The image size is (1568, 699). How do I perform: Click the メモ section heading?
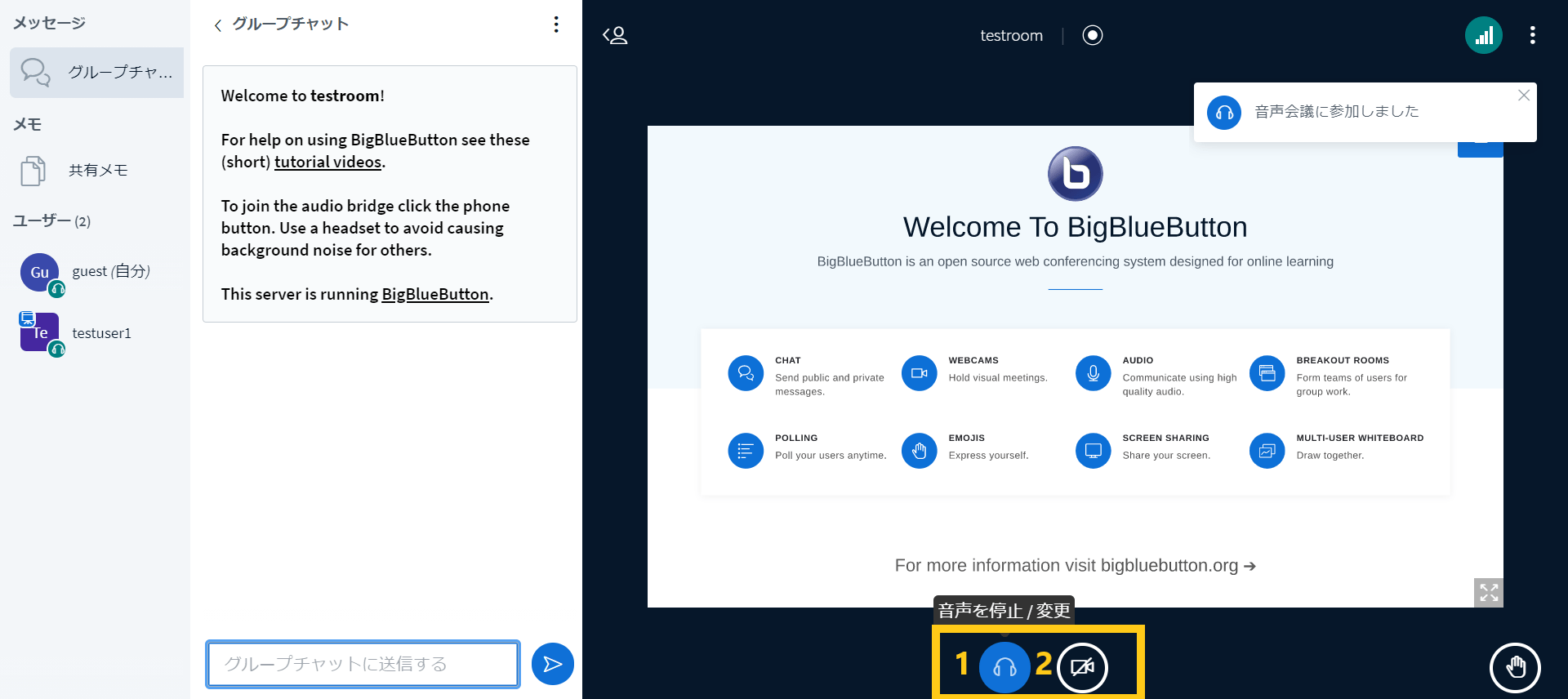click(x=27, y=124)
